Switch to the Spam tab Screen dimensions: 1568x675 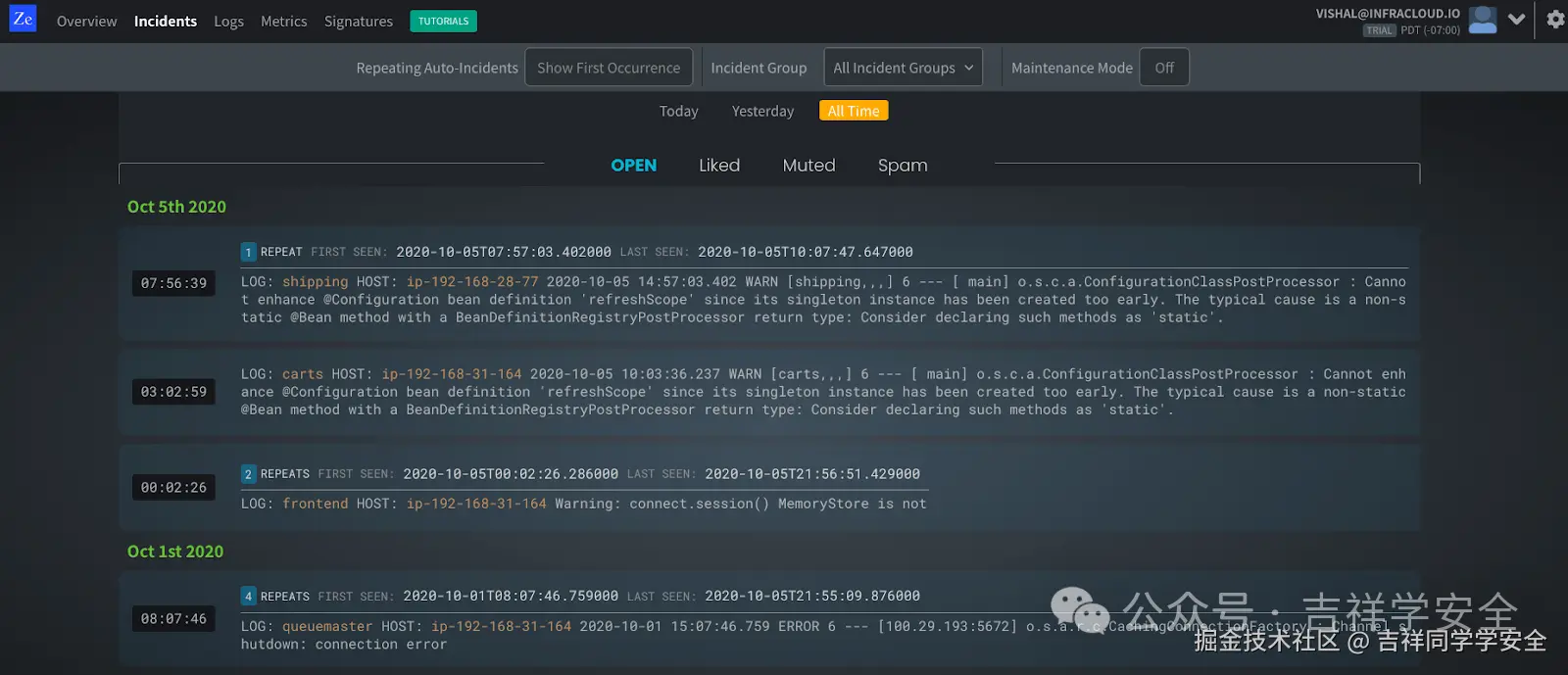click(903, 166)
